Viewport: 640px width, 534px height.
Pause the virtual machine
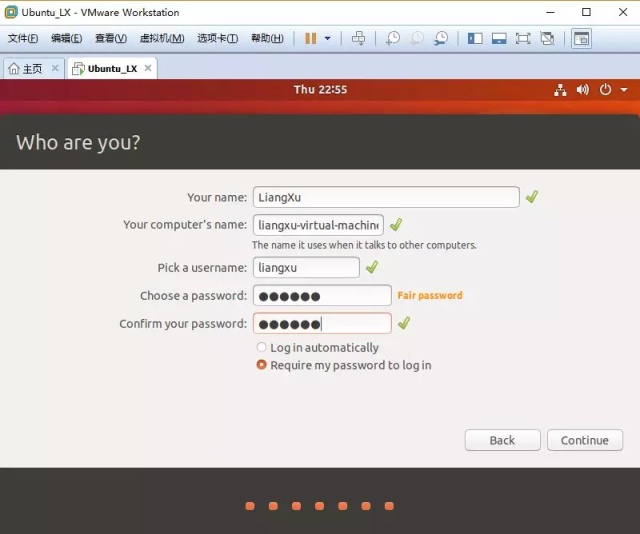pos(311,39)
